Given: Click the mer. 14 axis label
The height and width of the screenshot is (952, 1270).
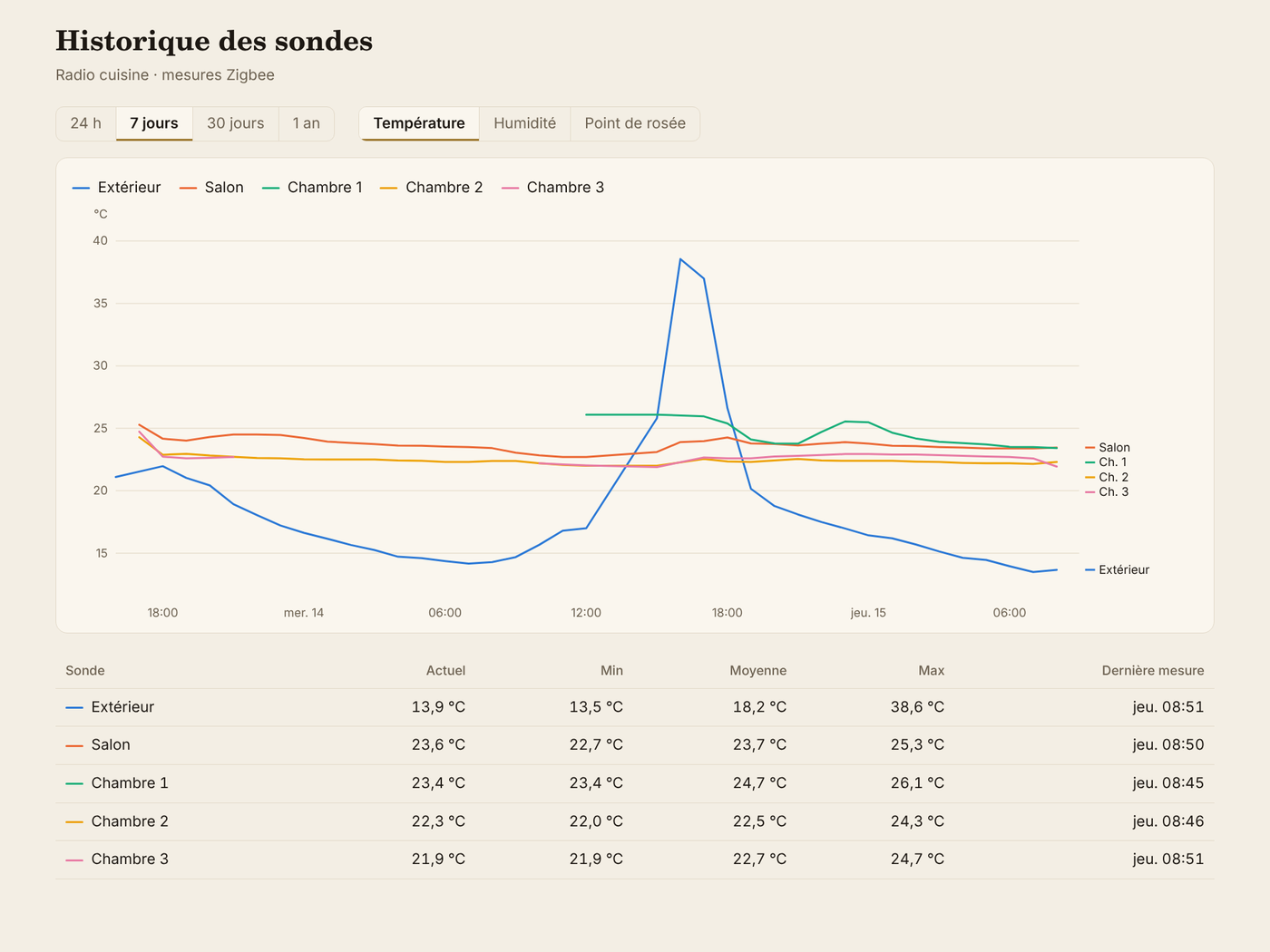Looking at the screenshot, I should 304,613.
